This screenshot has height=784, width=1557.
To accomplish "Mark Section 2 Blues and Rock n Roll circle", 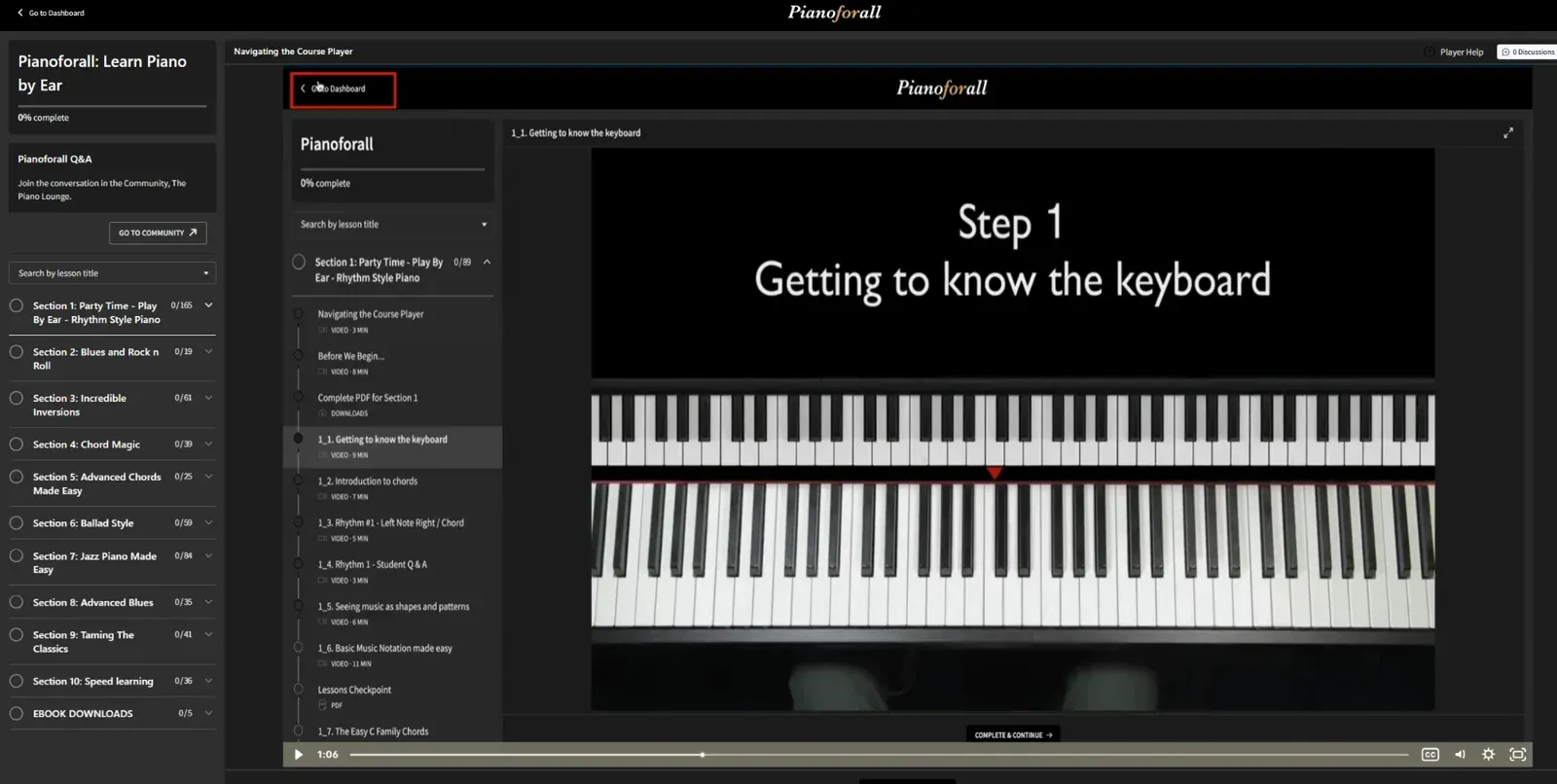I will (17, 352).
